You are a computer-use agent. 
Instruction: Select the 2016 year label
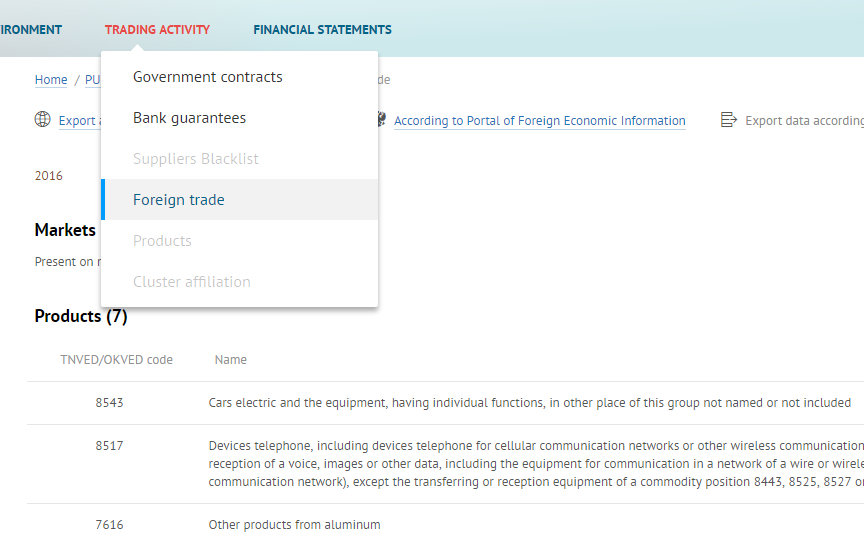[48, 176]
